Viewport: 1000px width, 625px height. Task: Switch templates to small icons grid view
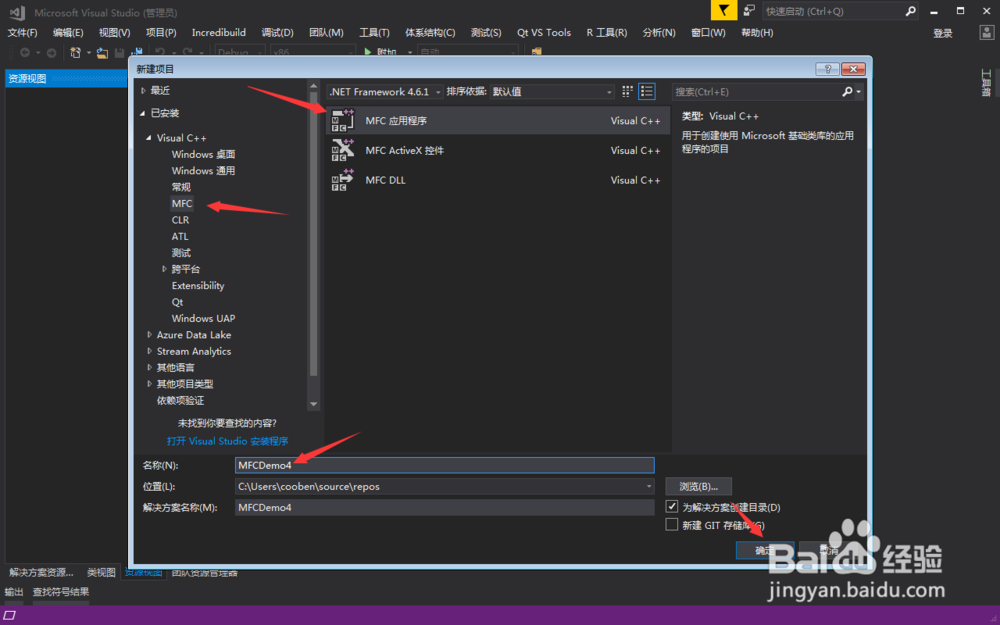tap(628, 92)
